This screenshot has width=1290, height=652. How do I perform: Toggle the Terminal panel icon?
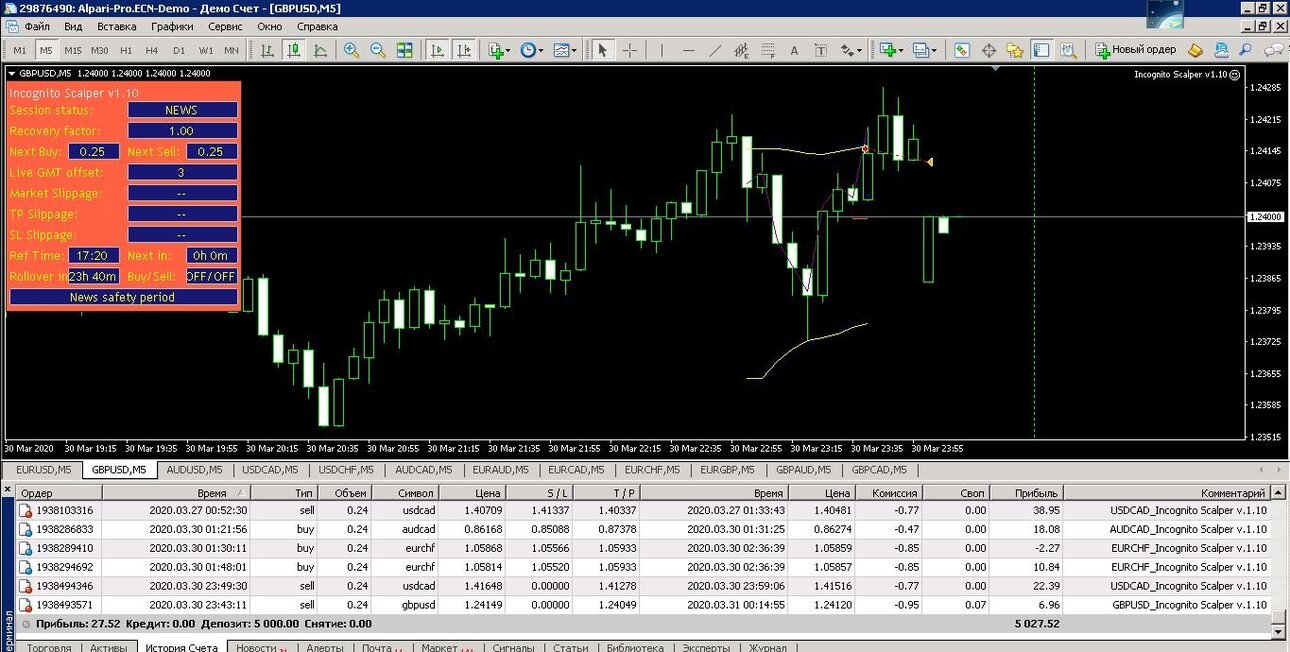tap(1041, 50)
